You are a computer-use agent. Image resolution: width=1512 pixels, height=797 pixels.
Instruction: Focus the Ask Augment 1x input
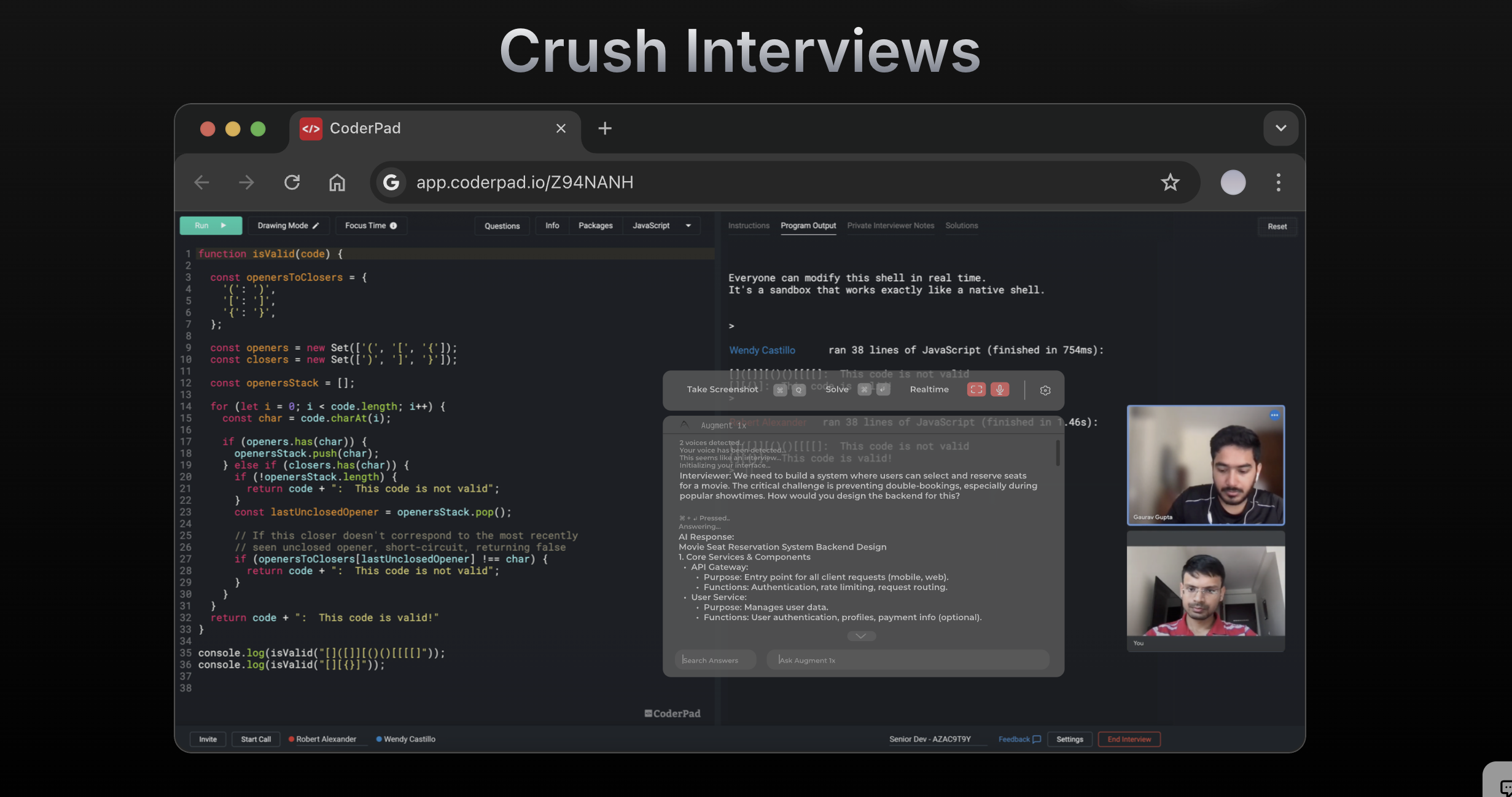pos(908,660)
